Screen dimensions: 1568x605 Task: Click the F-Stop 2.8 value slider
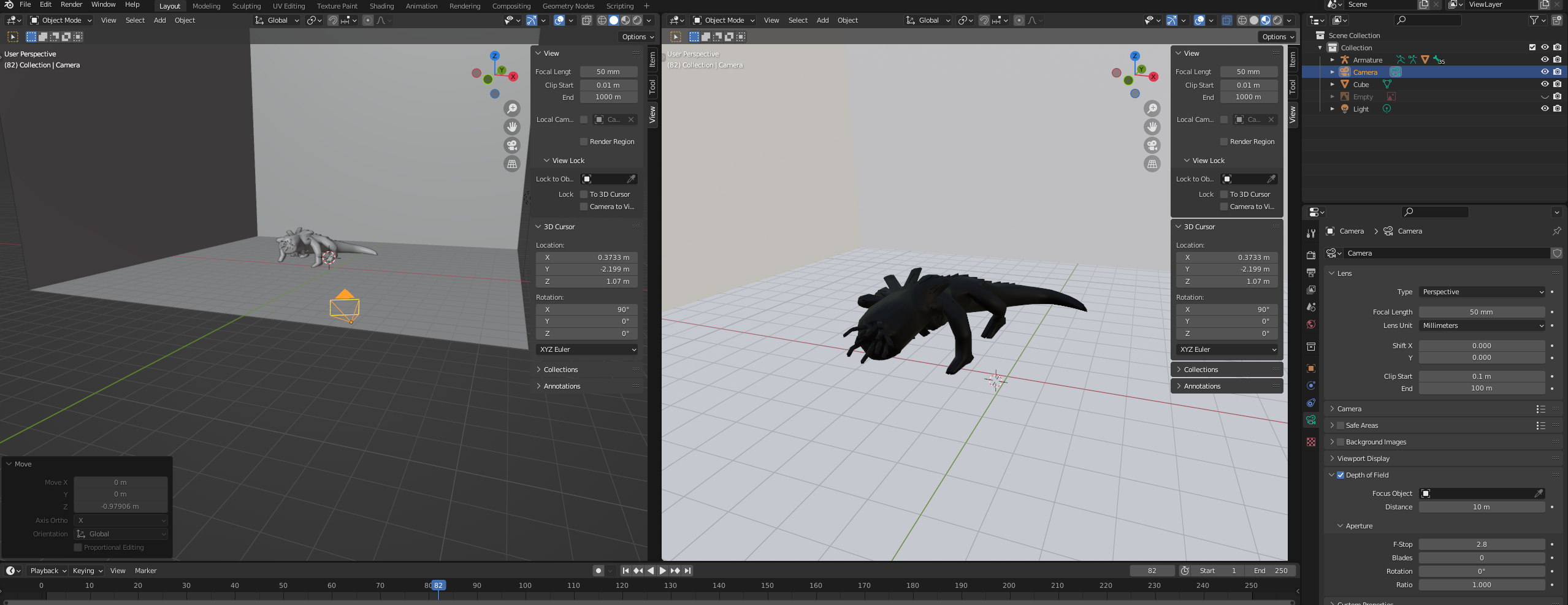pos(1482,544)
